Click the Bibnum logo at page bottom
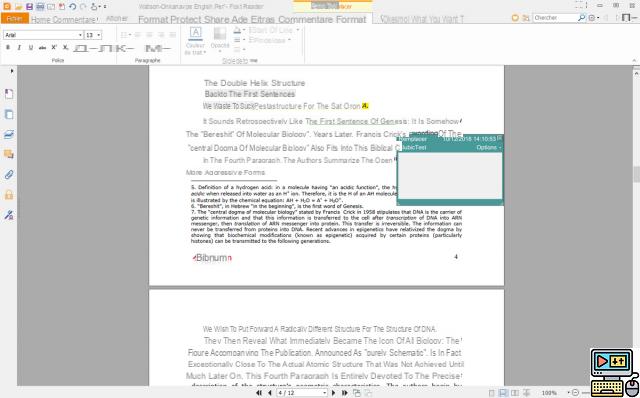The image size is (640, 398). [x=212, y=258]
